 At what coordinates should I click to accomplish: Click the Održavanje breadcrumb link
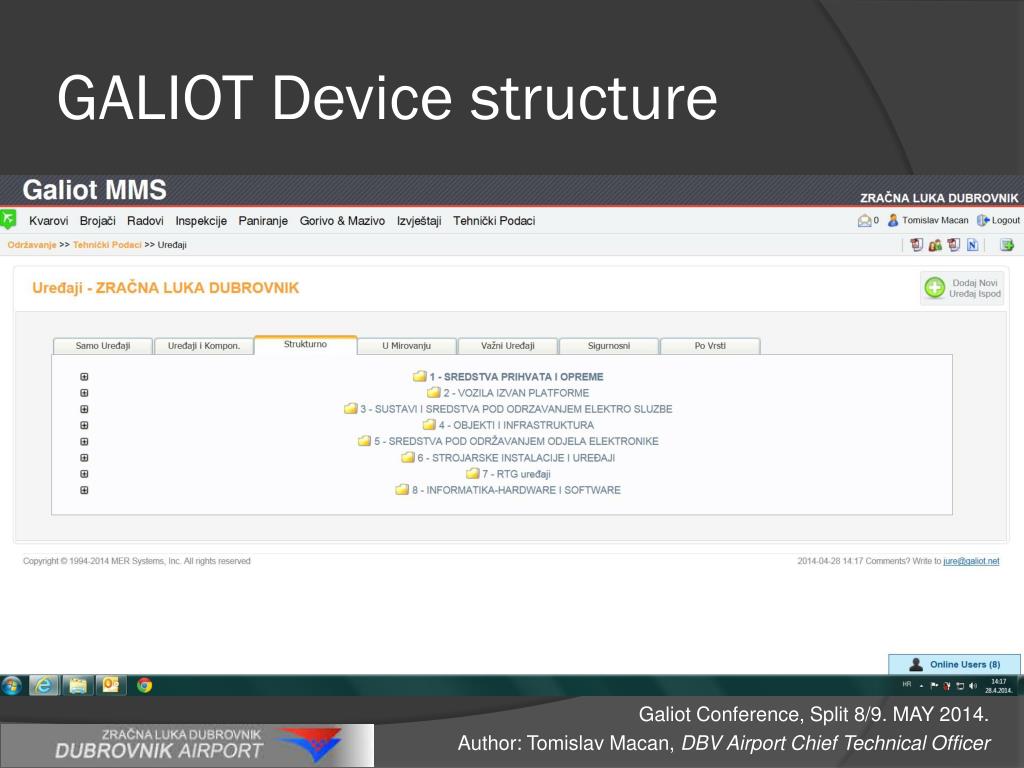click(31, 245)
